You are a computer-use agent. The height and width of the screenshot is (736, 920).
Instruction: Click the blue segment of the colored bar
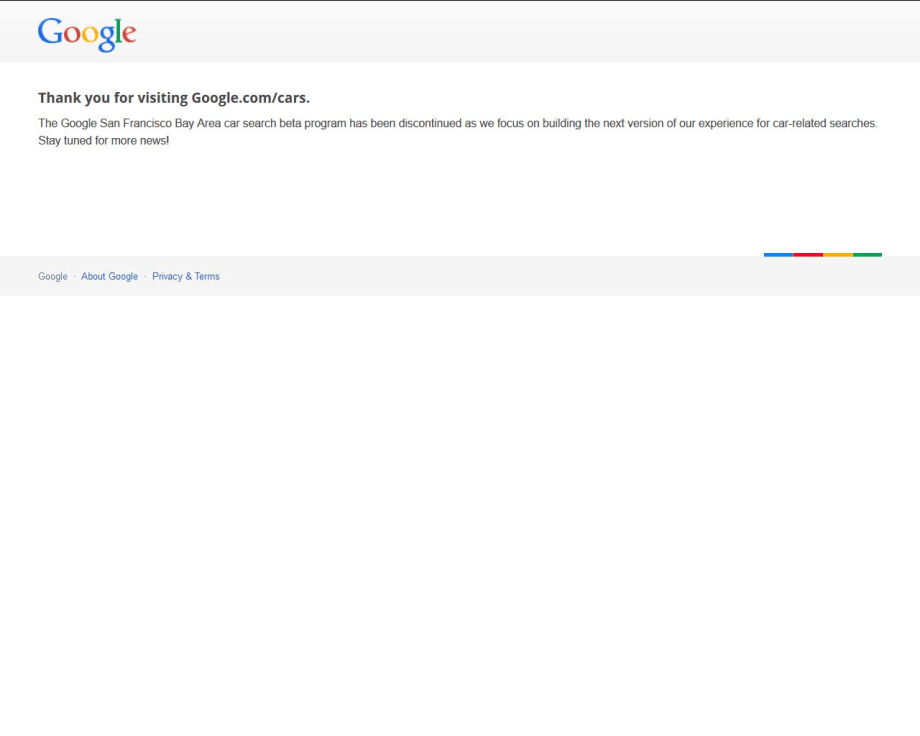[777, 254]
